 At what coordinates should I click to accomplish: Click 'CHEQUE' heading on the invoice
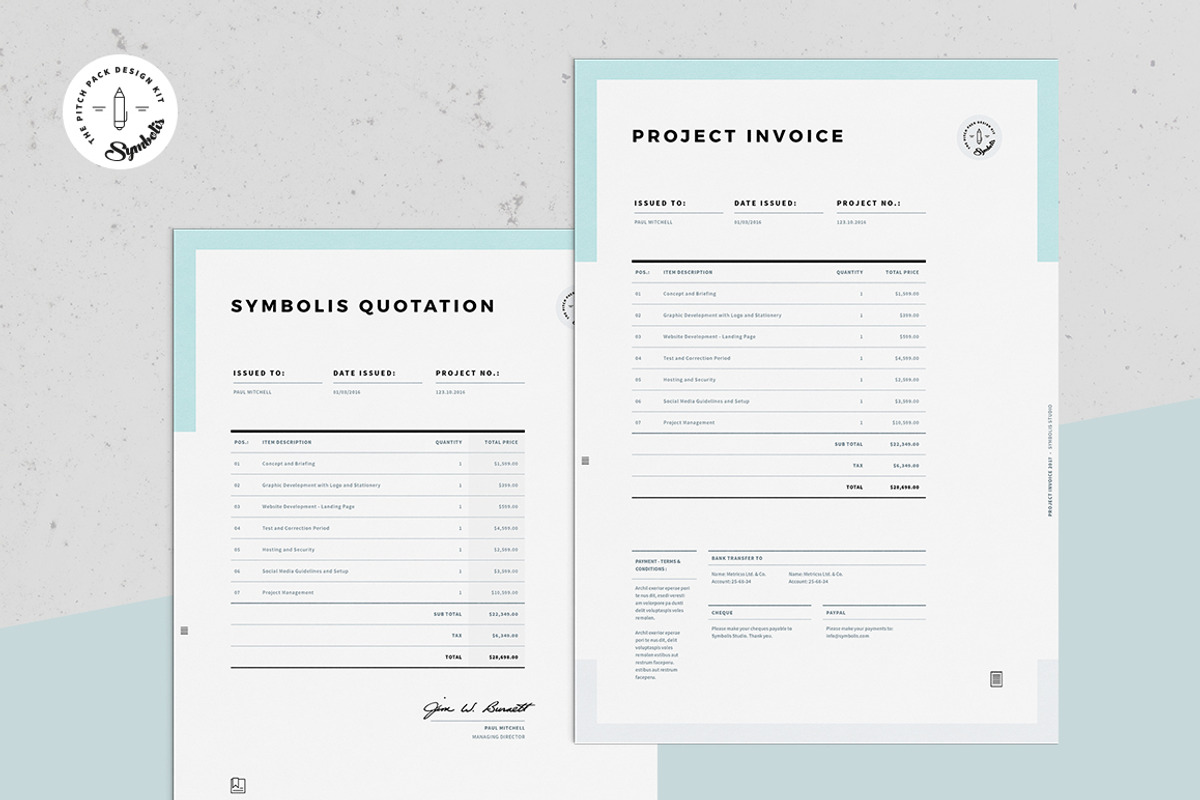(x=722, y=612)
